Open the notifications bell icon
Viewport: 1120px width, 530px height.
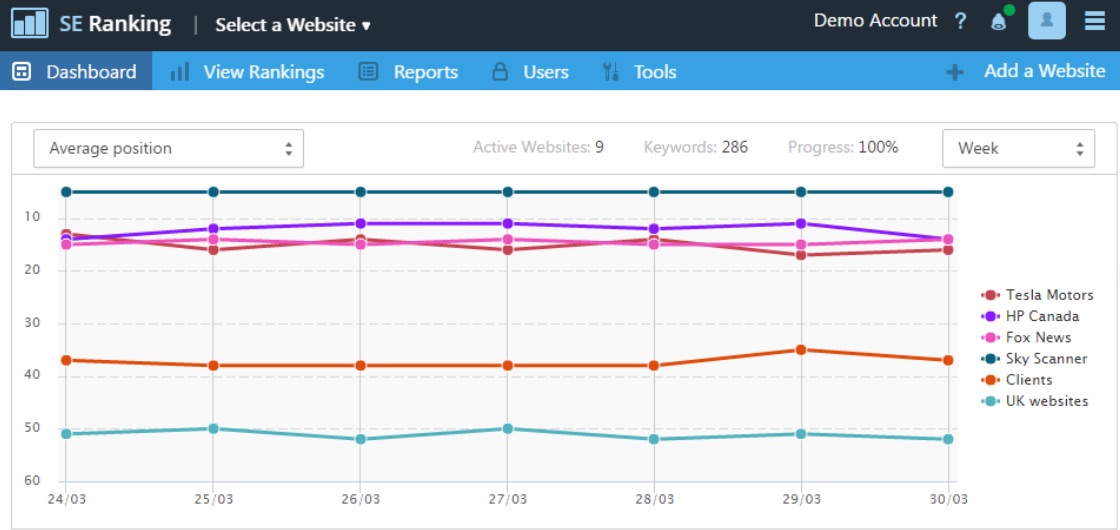(x=998, y=22)
